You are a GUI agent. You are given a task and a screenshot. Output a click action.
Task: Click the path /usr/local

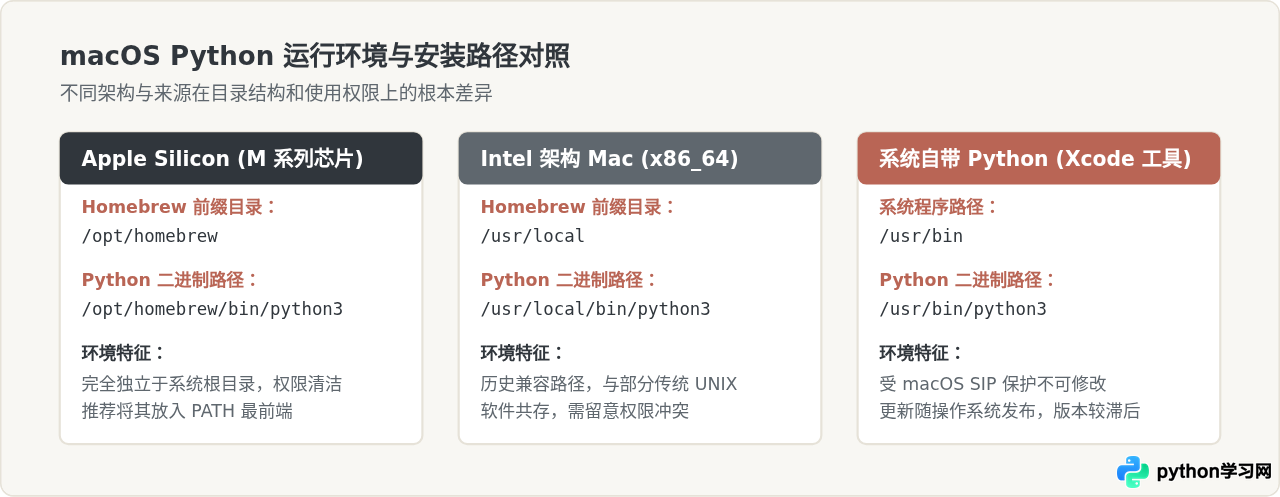pos(533,237)
